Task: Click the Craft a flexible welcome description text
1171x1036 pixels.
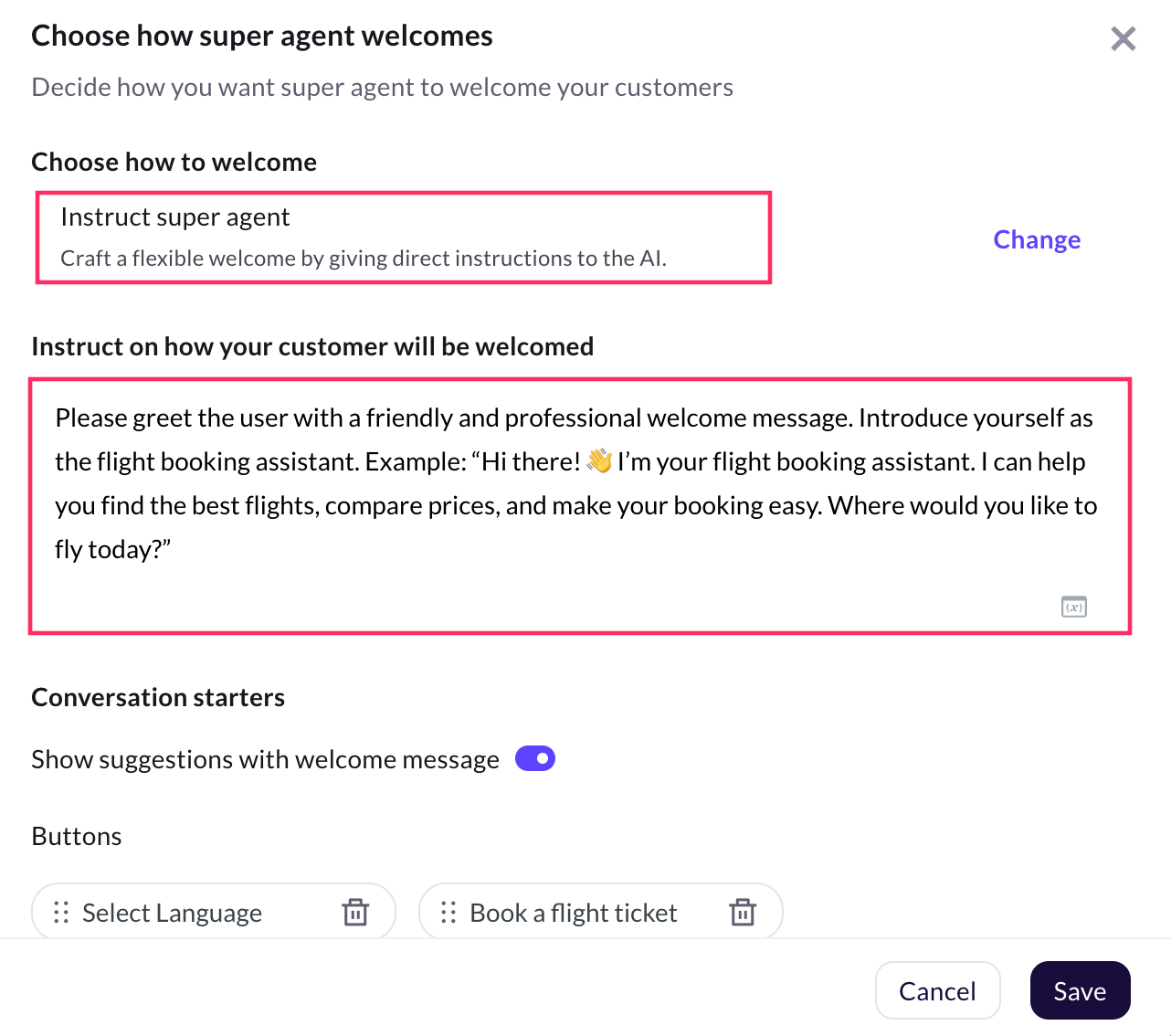Action: coord(363,259)
